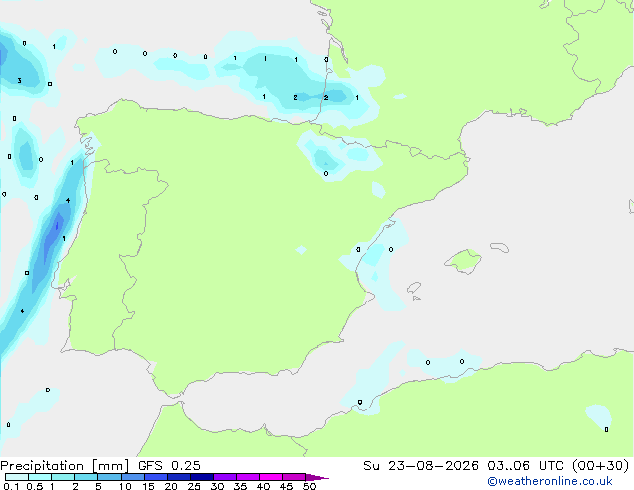
Task: Click the 0.5–1 mm legend color swatch
Action: click(40, 477)
